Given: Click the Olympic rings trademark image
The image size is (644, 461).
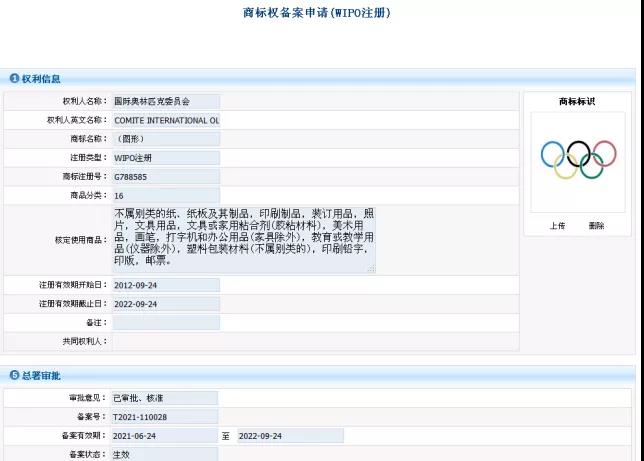Looking at the screenshot, I should point(578,160).
